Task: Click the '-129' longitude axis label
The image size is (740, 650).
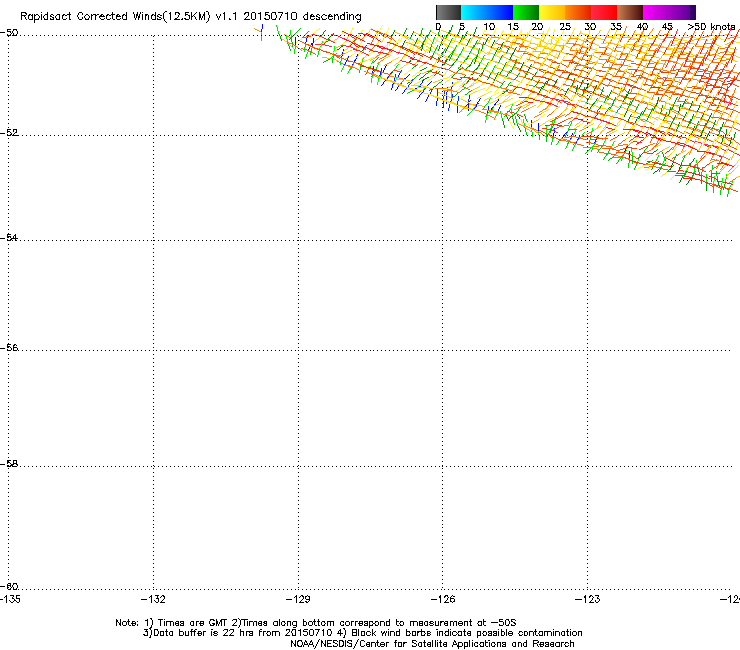Action: point(298,599)
